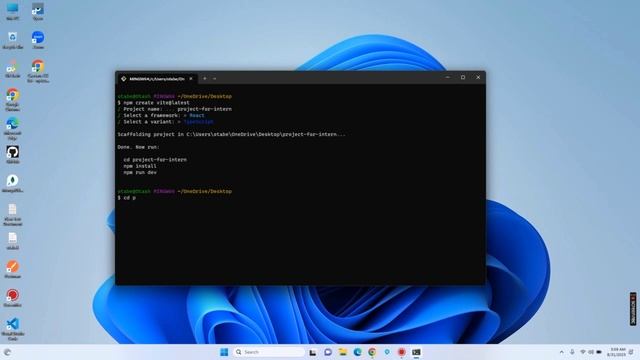The height and width of the screenshot is (360, 640).
Task: Open the This PC desktop icon
Action: (x=13, y=11)
